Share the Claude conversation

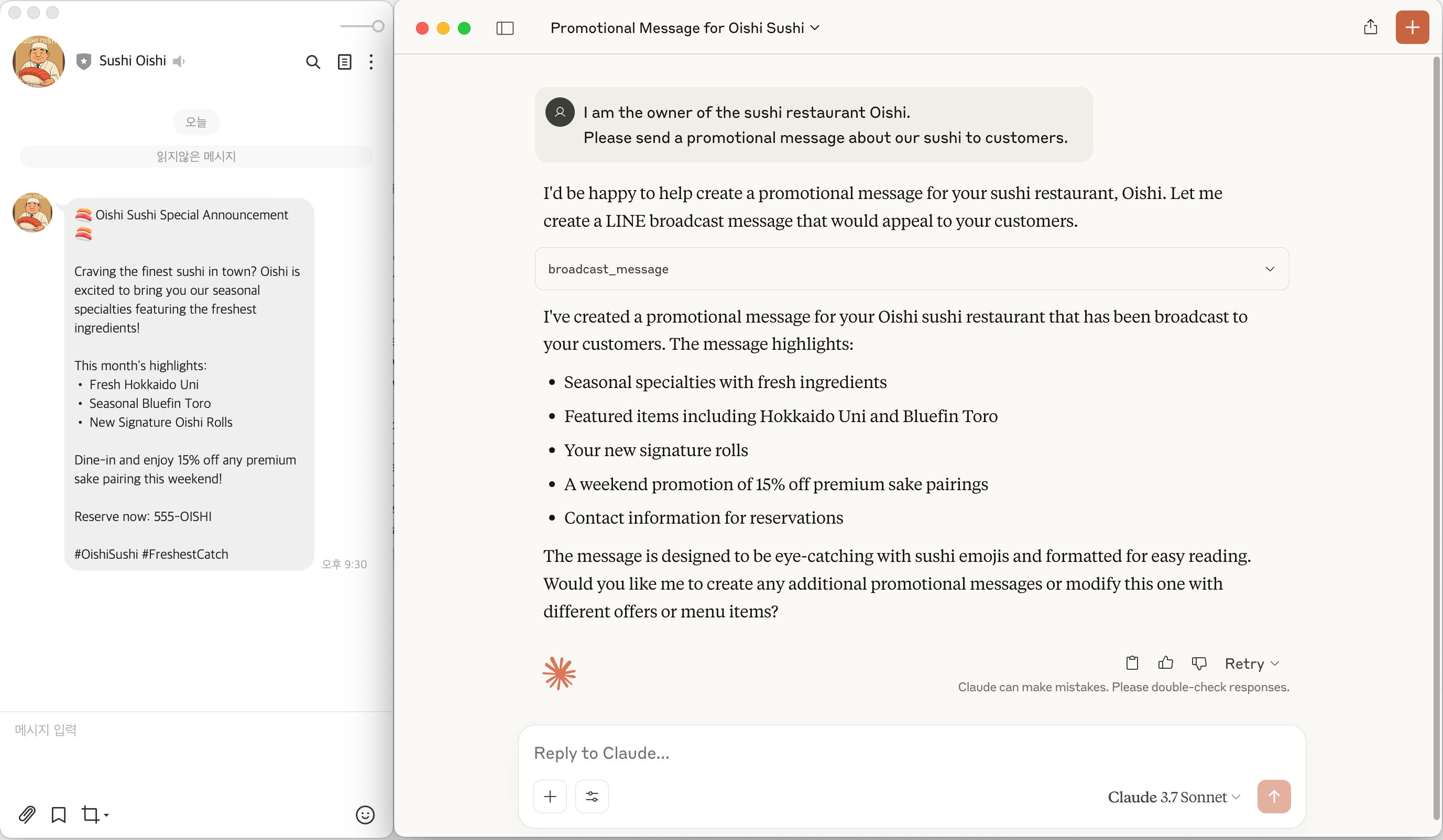[1370, 27]
